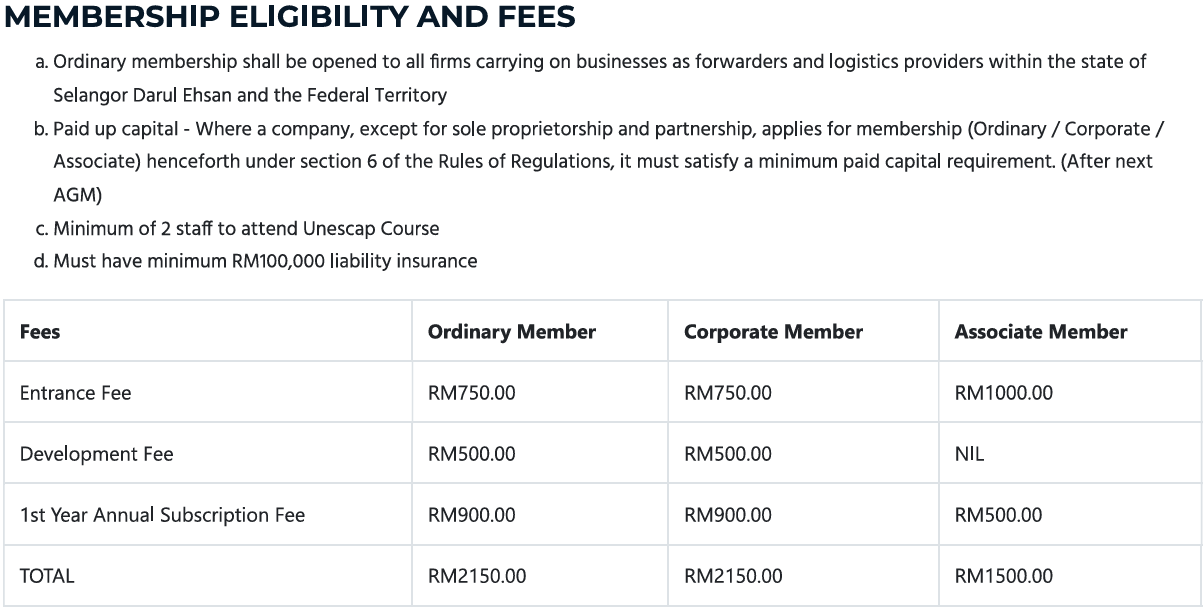Click Corporate Member subscription fee RM900.00
The image size is (1204, 611).
click(727, 515)
